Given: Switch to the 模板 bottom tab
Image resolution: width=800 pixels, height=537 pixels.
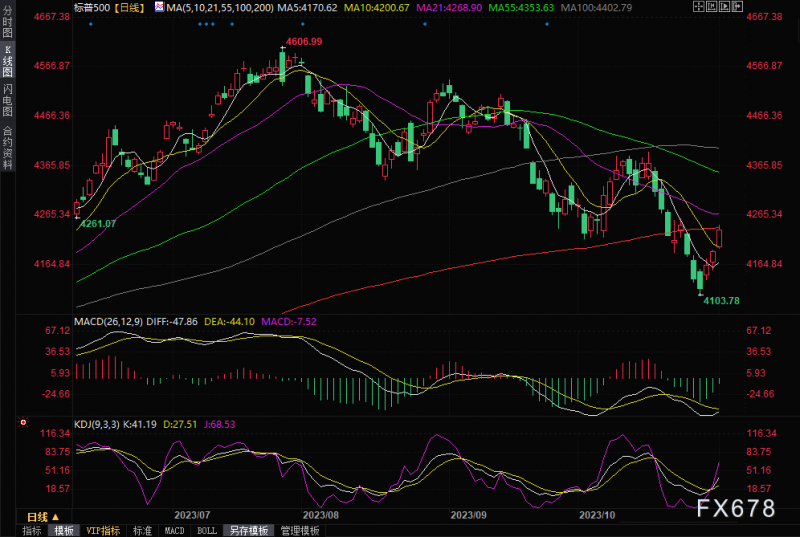Looking at the screenshot, I should click(64, 530).
